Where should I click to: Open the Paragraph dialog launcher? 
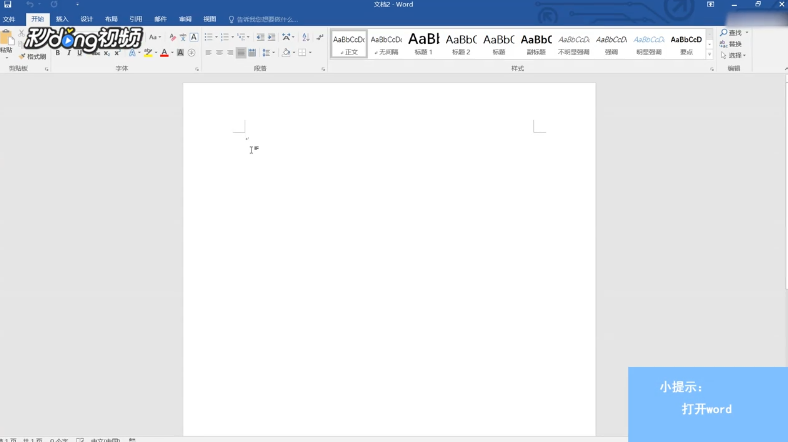tap(323, 69)
